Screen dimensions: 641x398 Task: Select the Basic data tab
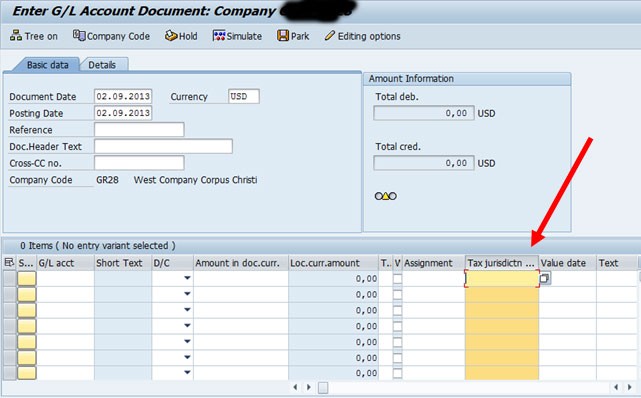[48, 65]
